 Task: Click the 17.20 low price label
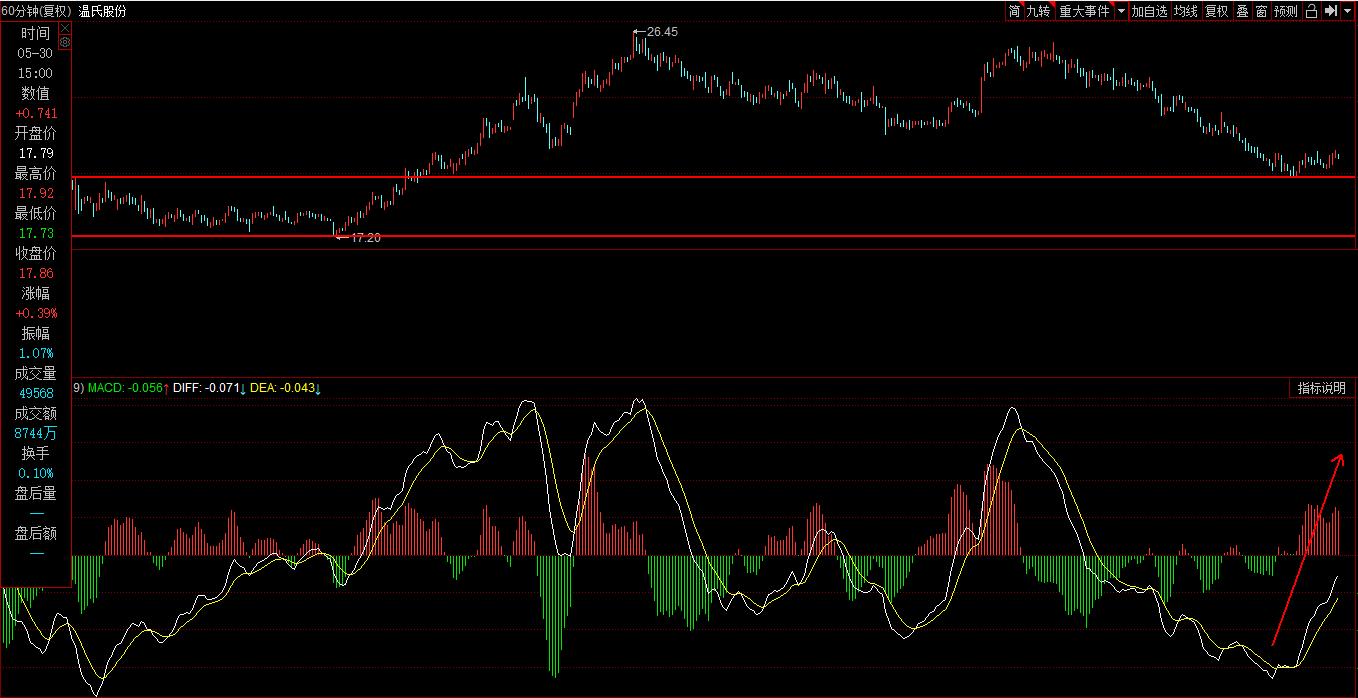pos(365,238)
